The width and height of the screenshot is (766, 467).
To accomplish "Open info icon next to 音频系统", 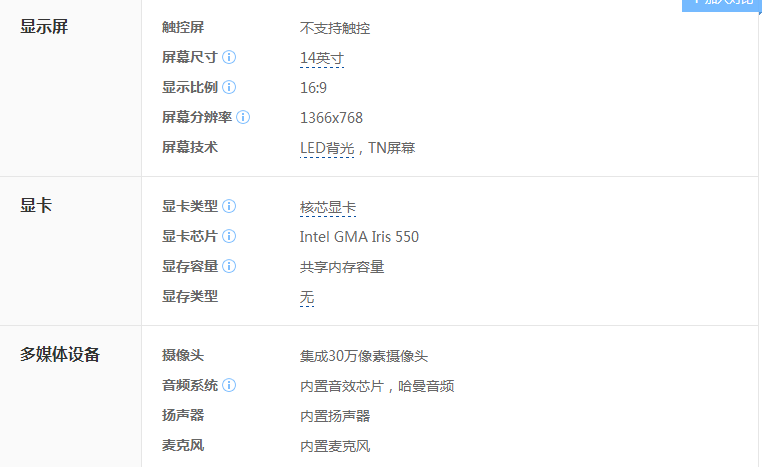I will (229, 385).
